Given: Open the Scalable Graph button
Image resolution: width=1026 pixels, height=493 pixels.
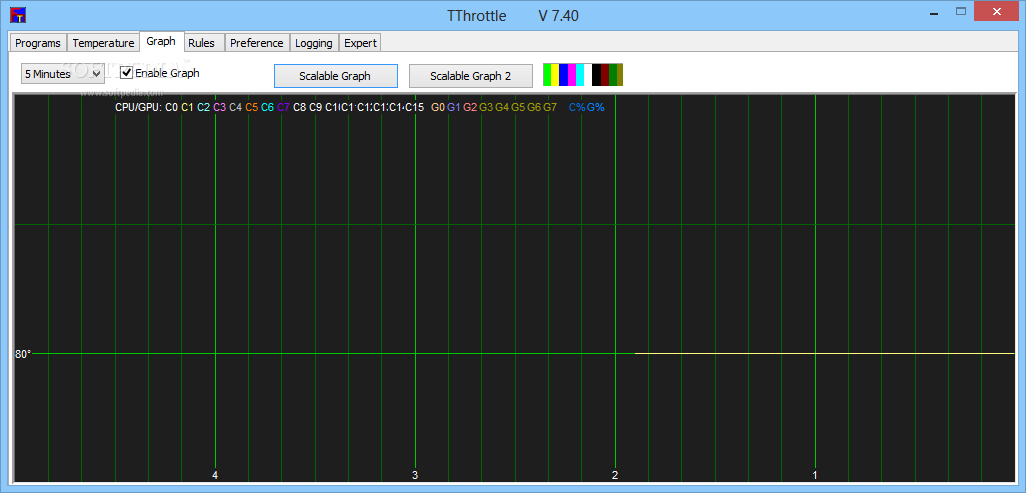Looking at the screenshot, I should [x=335, y=76].
